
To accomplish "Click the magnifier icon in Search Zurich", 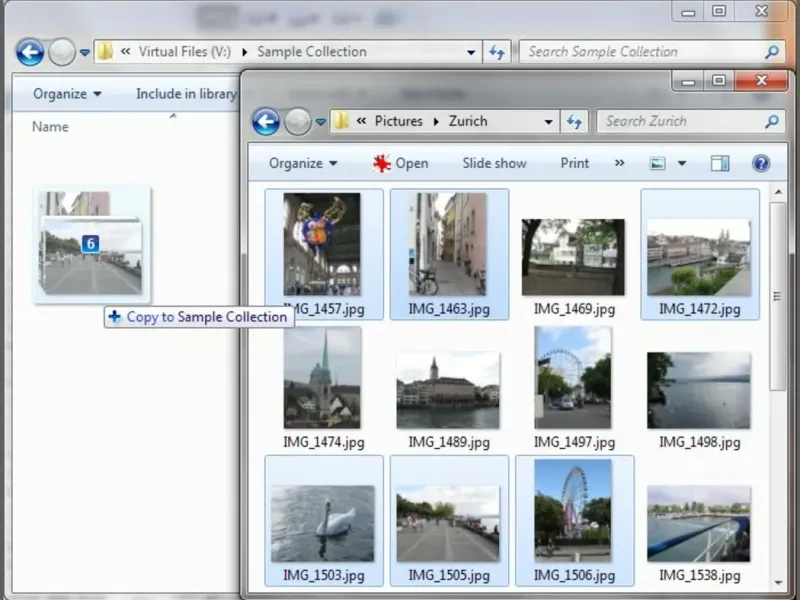I will [772, 122].
